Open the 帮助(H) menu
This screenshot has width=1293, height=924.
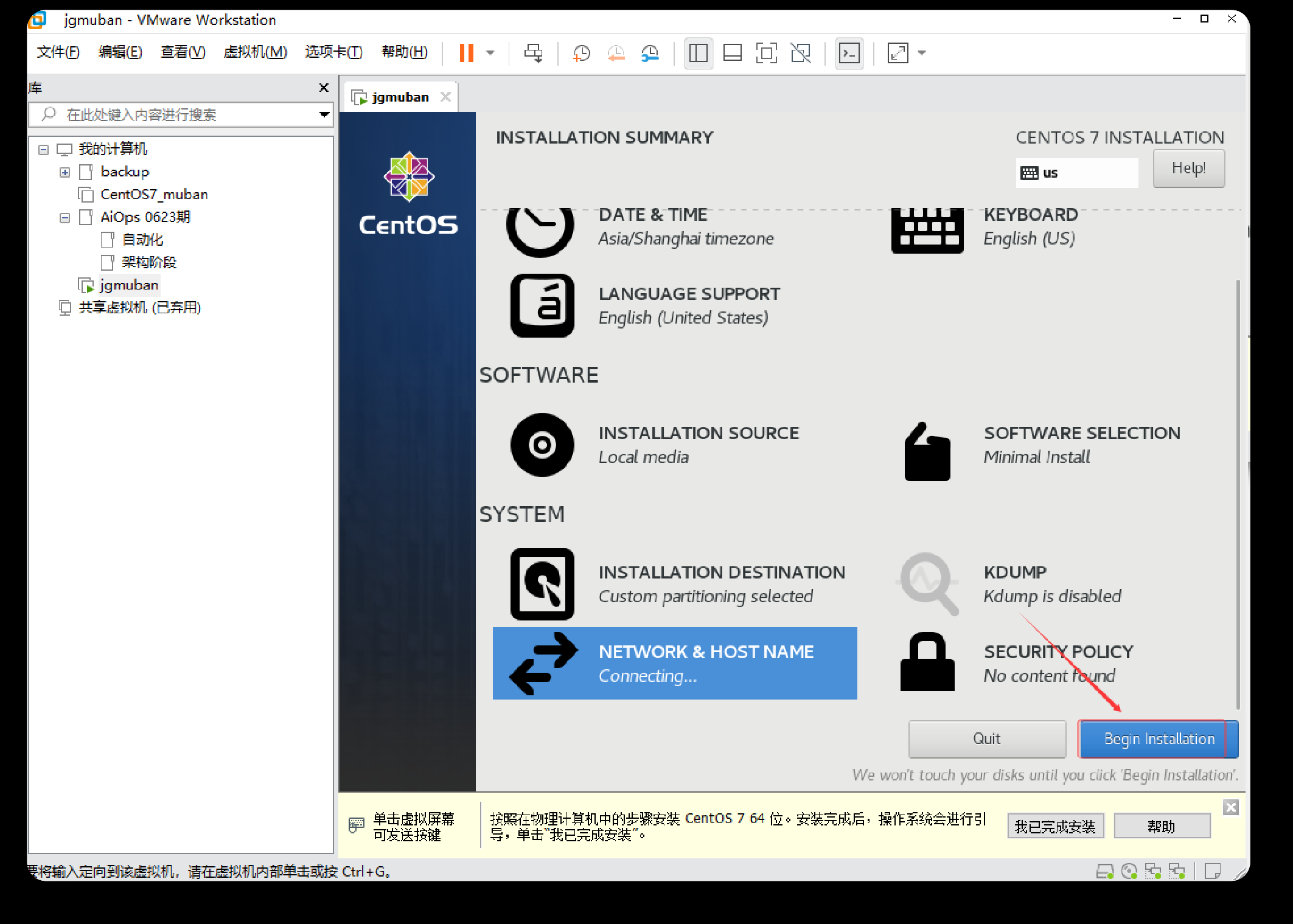click(x=405, y=52)
